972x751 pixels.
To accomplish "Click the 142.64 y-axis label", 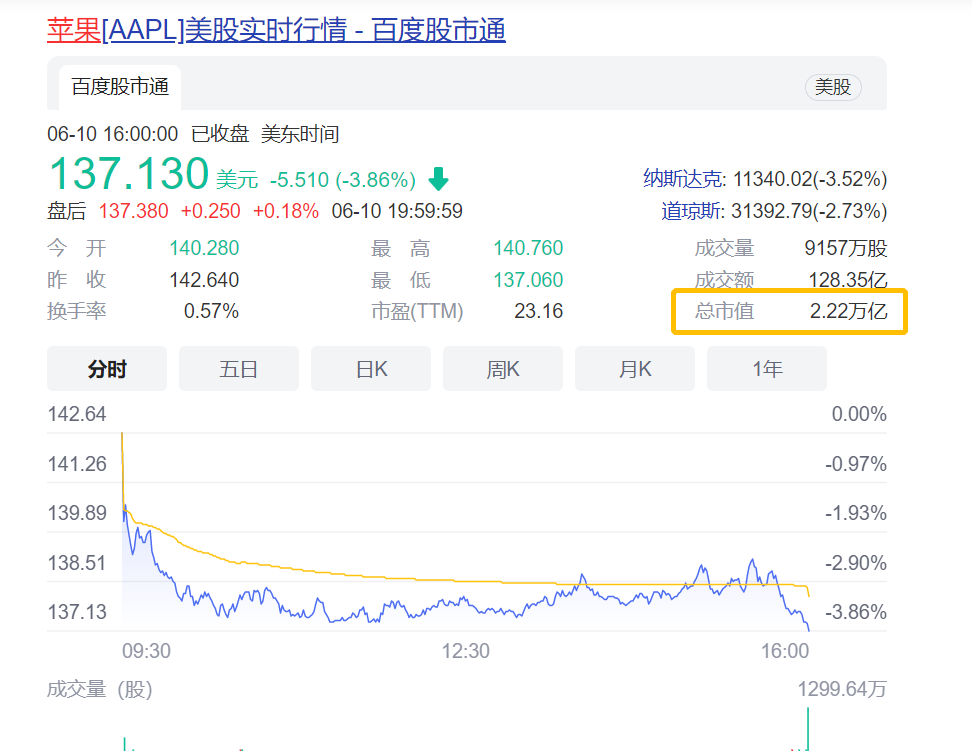I will (77, 414).
